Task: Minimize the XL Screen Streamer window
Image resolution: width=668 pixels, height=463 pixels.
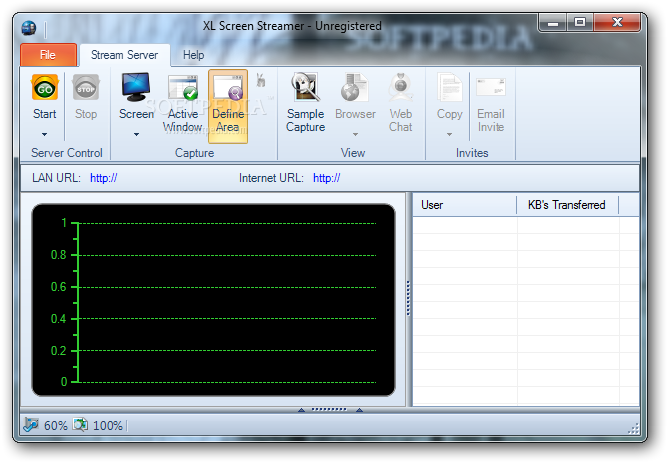Action: pyautogui.click(x=553, y=23)
